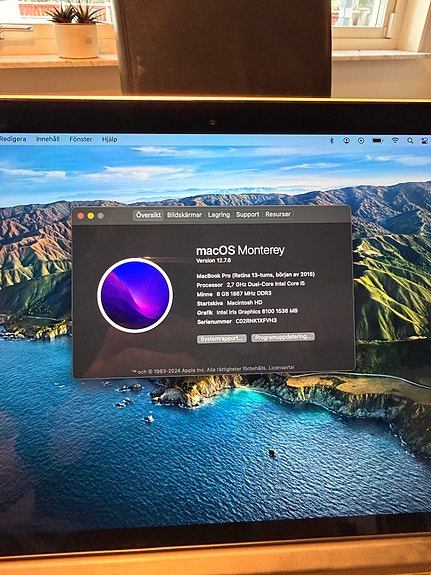Switch to the Bildskärmar tab

click(184, 215)
